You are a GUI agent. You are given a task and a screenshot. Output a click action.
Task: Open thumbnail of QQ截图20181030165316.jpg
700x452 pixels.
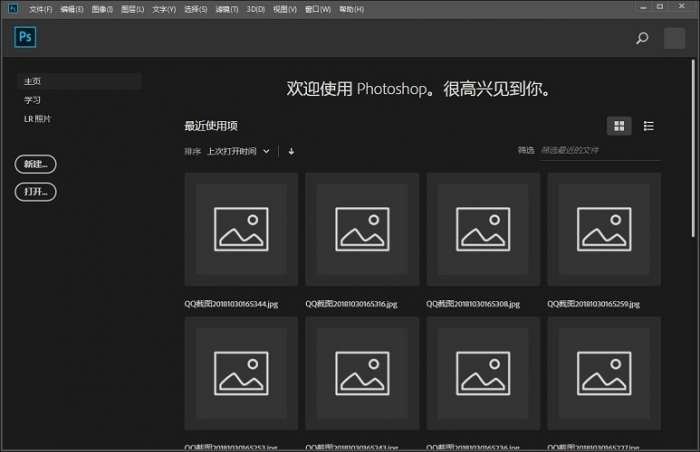pos(362,229)
